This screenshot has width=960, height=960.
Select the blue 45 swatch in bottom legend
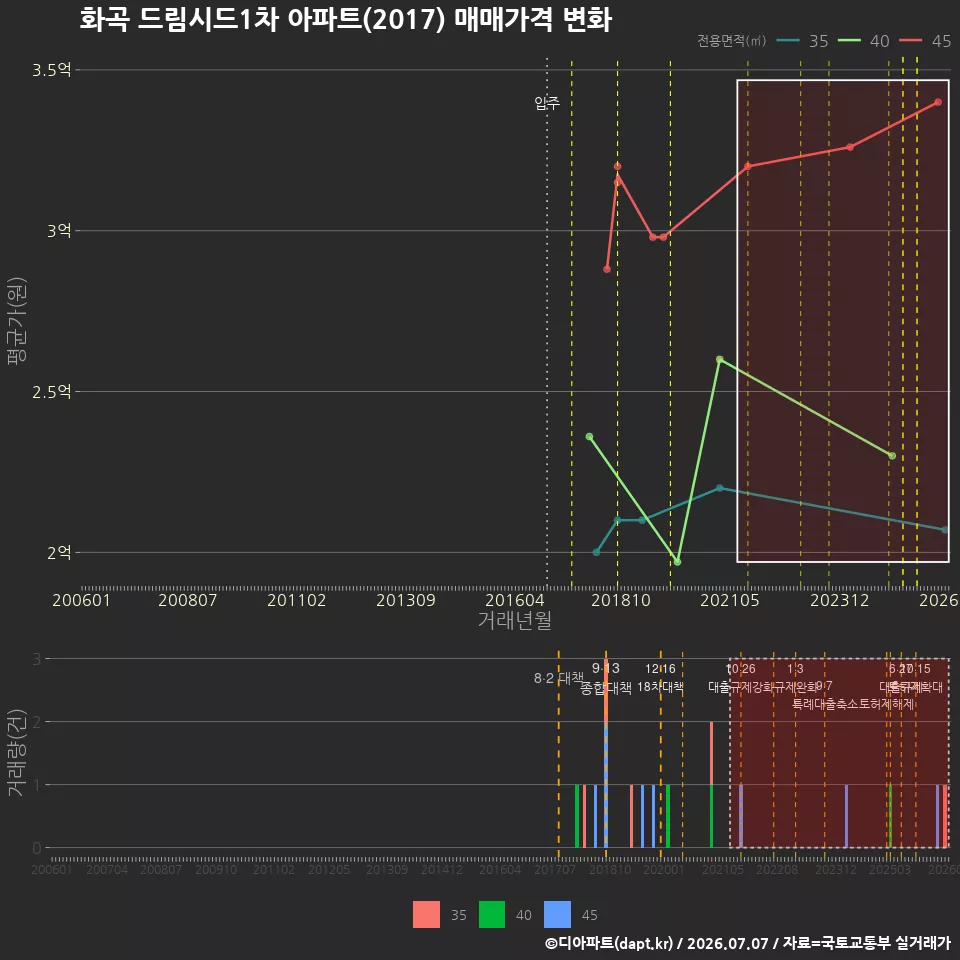[x=557, y=914]
